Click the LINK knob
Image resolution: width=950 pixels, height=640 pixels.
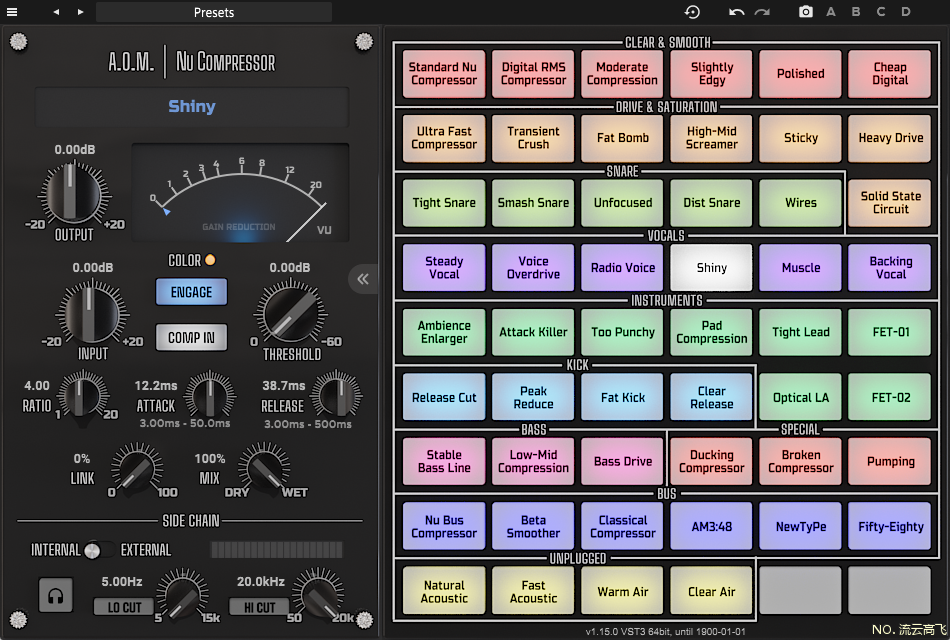coord(136,468)
